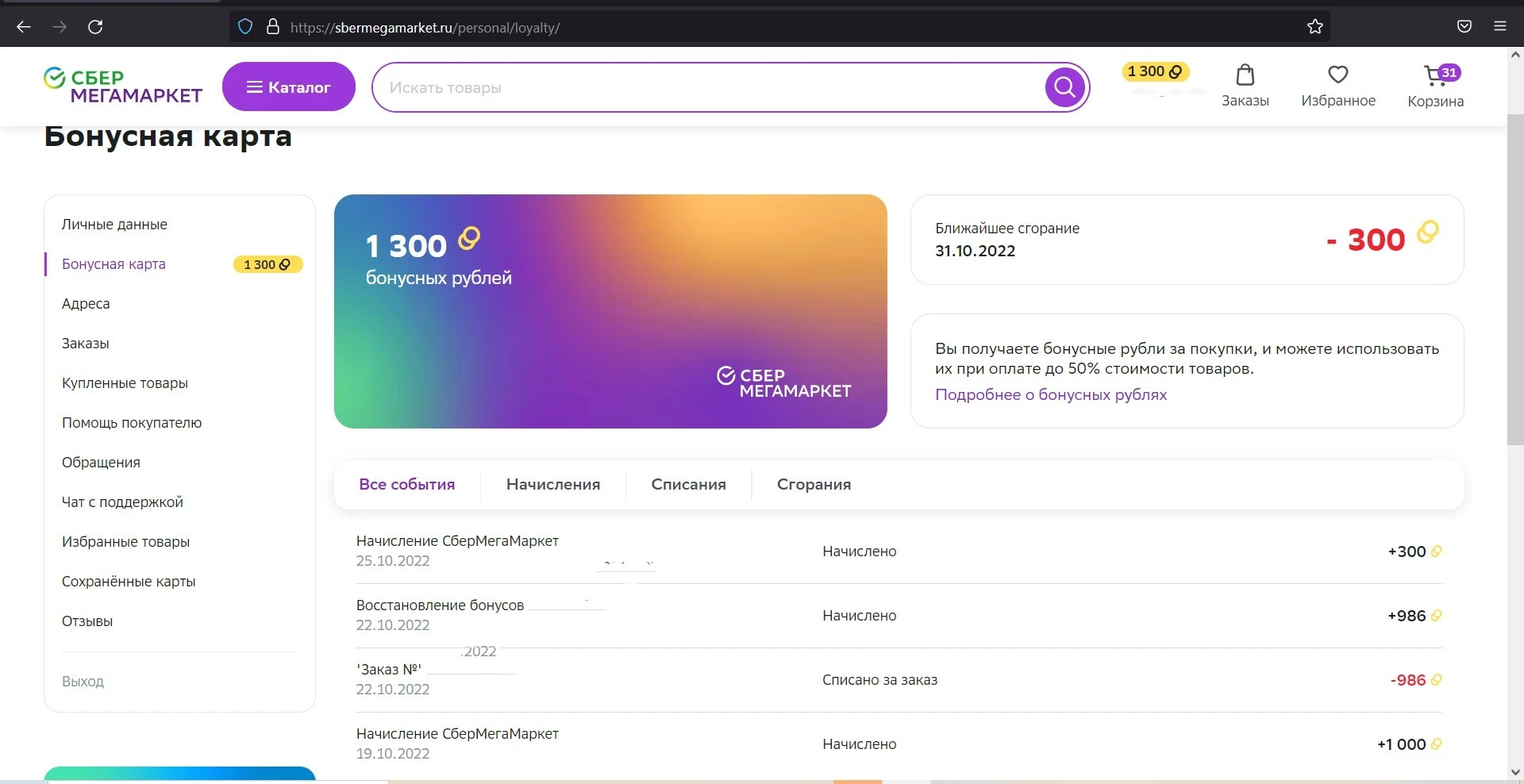Click coin icon beside -300 burn amount

tap(1428, 232)
